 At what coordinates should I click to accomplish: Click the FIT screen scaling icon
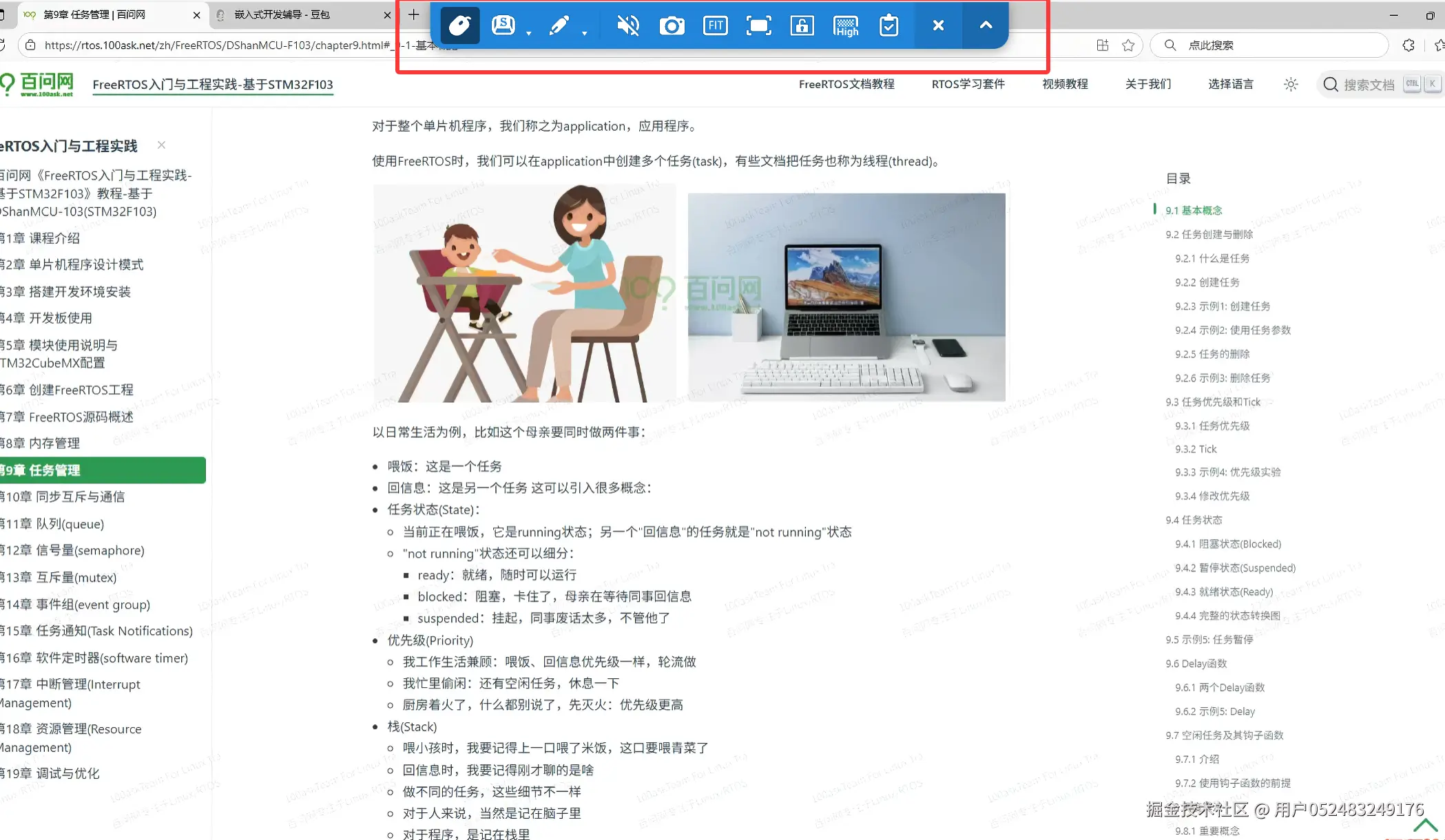pyautogui.click(x=715, y=26)
